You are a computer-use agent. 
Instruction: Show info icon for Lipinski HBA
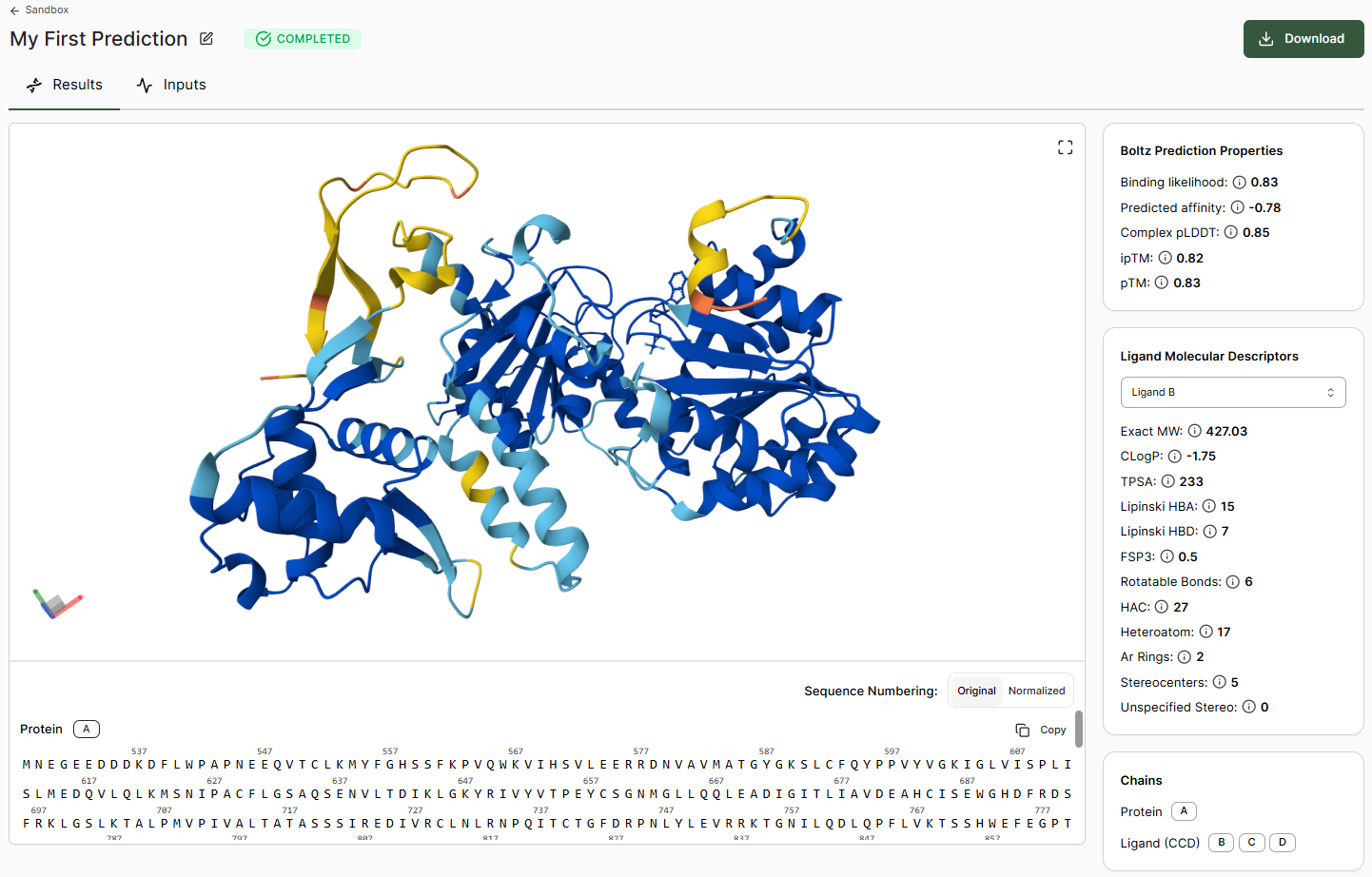pos(1208,506)
